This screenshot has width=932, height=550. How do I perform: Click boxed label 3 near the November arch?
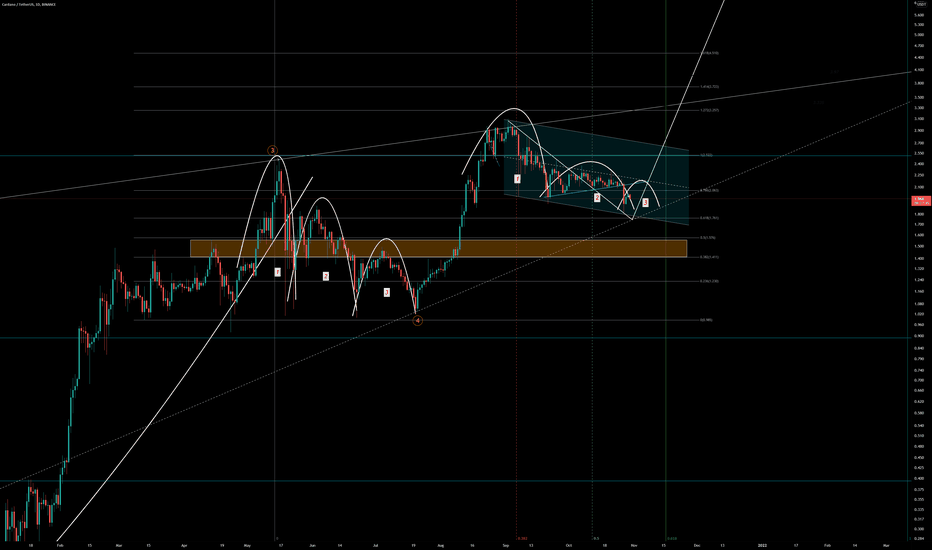tap(646, 203)
